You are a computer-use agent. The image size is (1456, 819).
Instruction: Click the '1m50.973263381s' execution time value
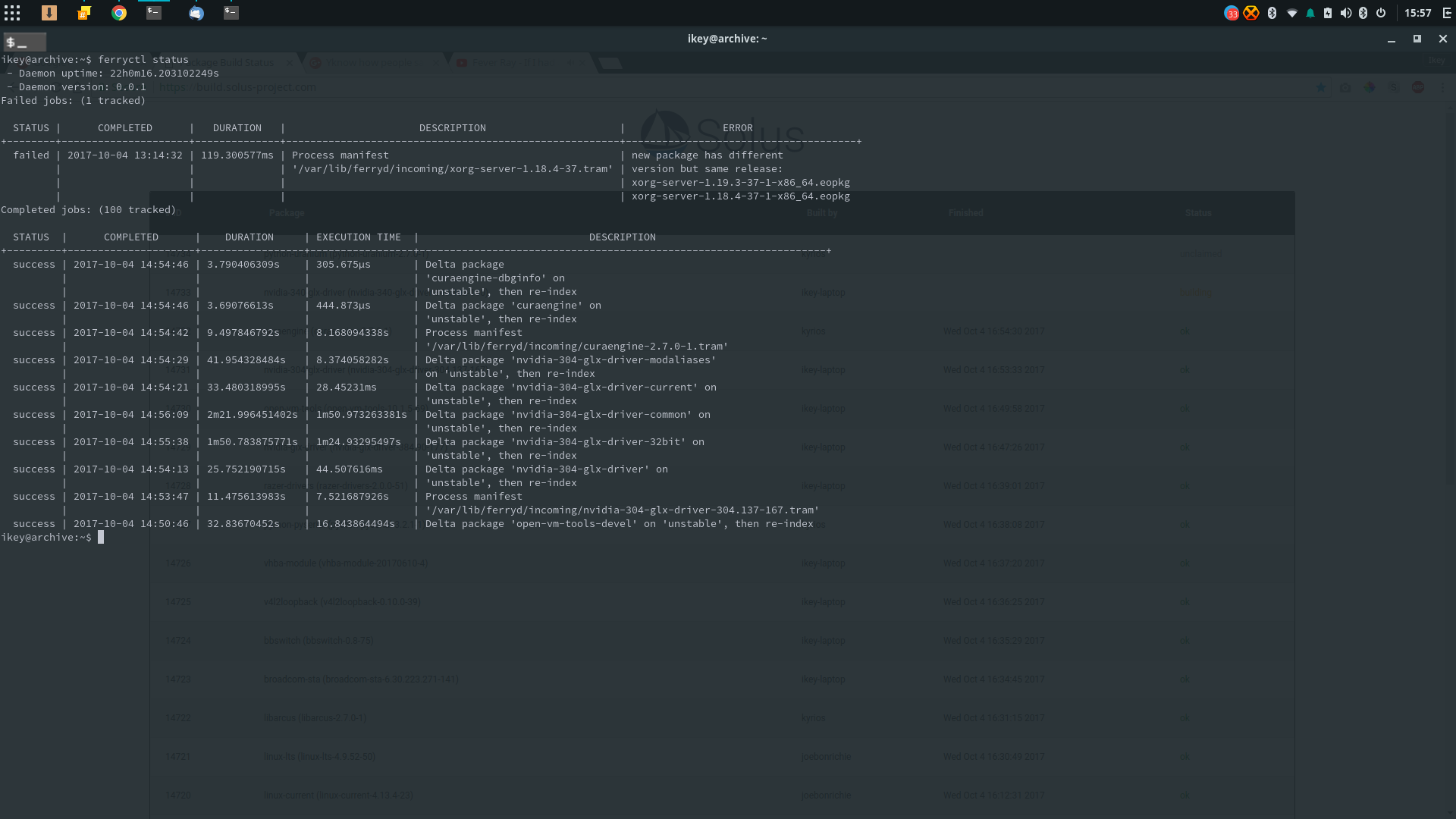point(362,415)
